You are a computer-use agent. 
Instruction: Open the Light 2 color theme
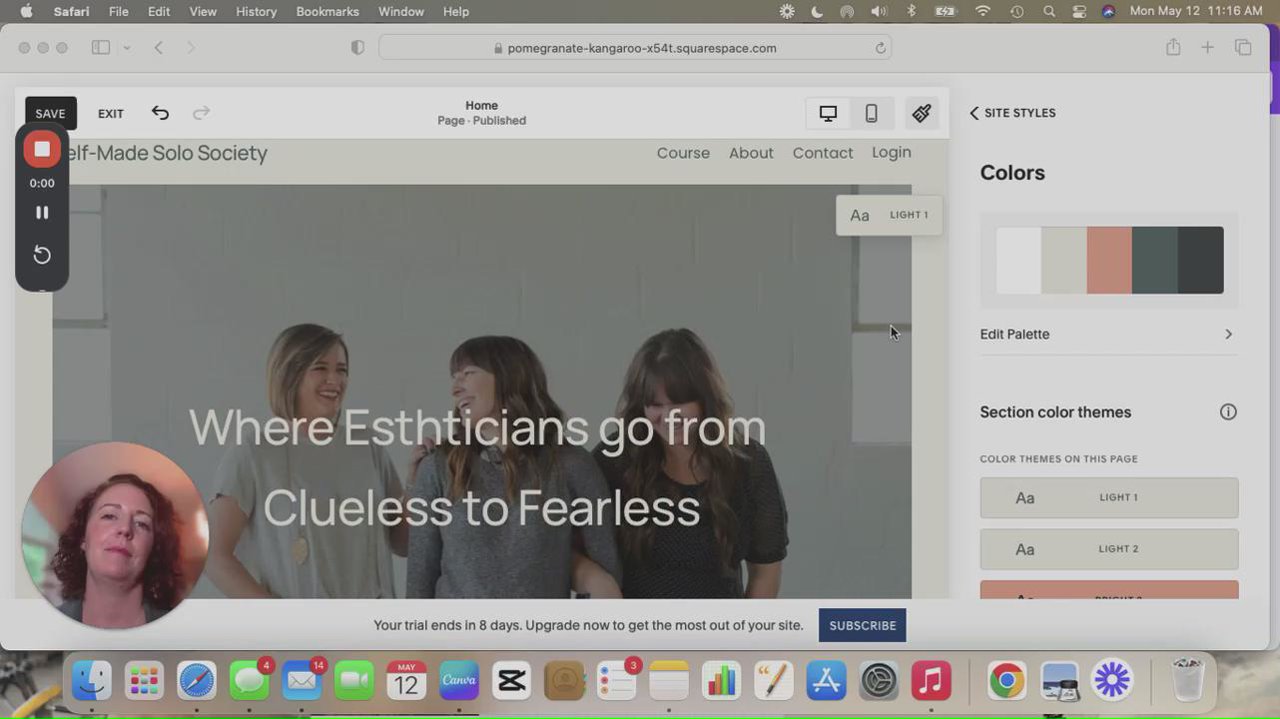coord(1109,549)
